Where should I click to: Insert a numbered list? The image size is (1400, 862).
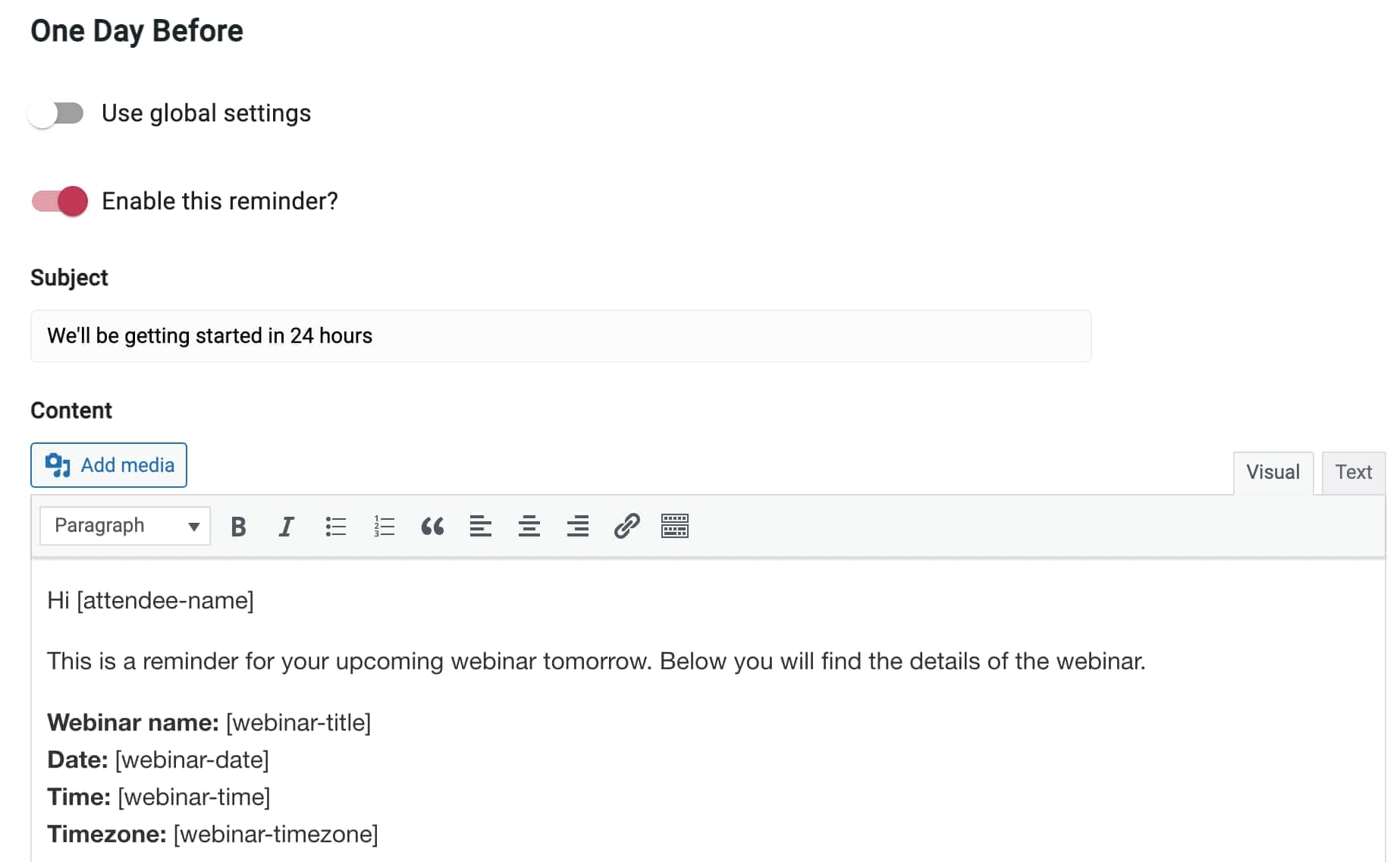click(384, 526)
